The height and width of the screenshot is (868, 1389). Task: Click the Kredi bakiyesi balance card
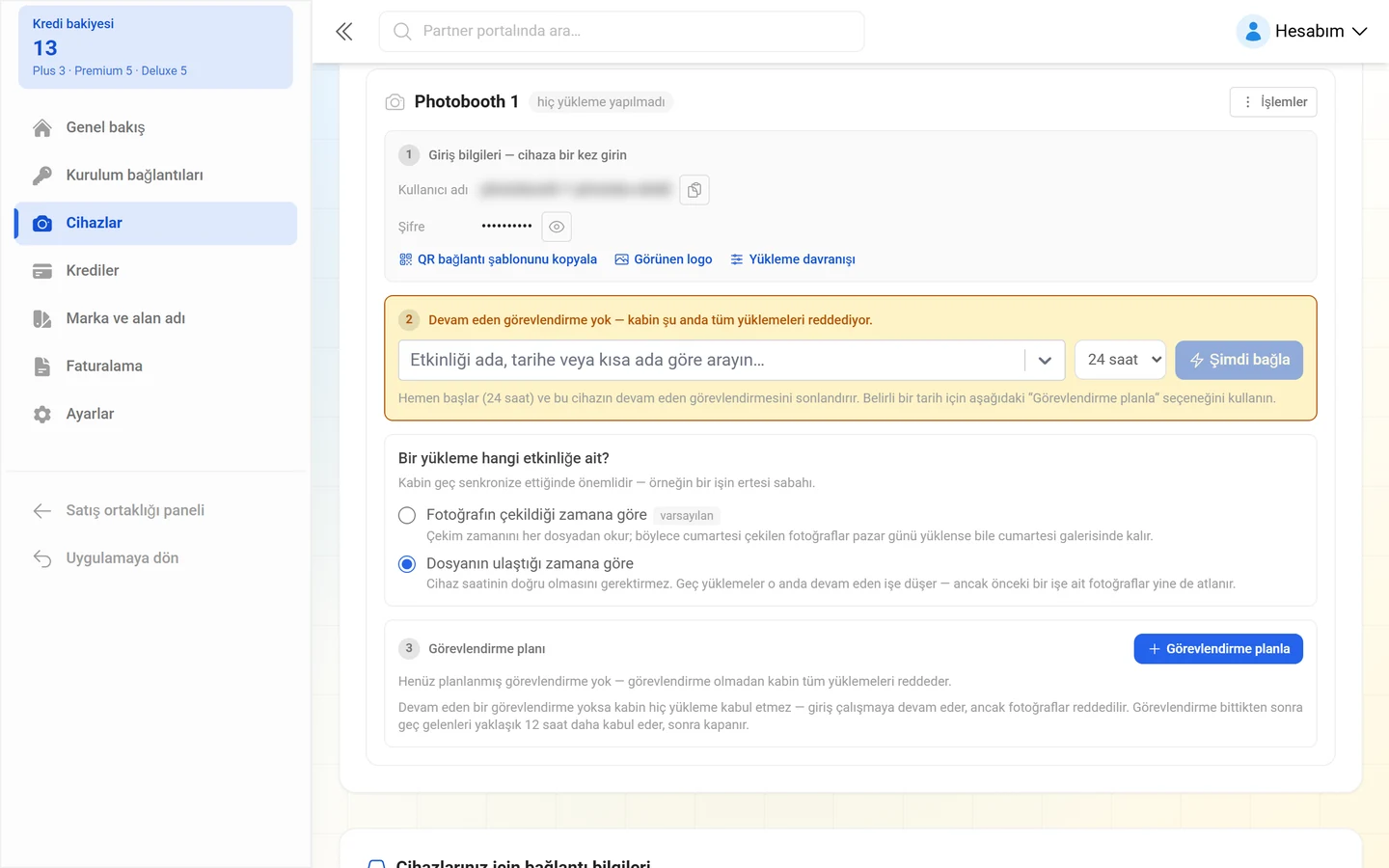(155, 47)
